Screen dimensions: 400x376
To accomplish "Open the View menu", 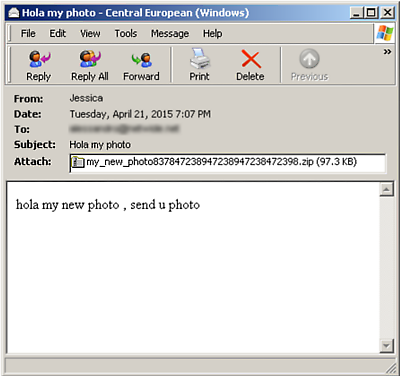I will [90, 33].
